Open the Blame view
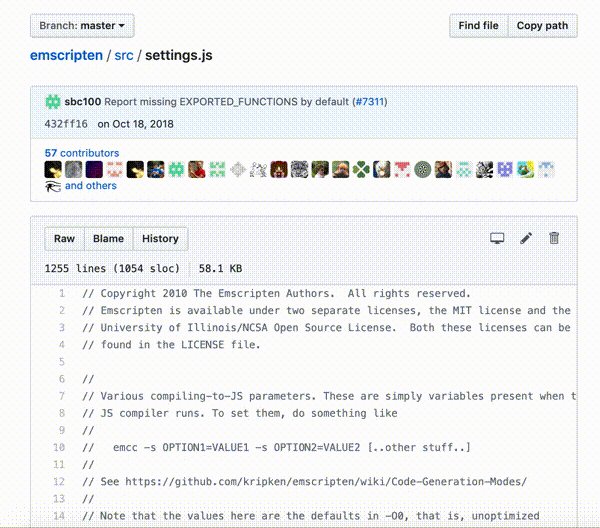The height and width of the screenshot is (528, 600). (x=108, y=239)
